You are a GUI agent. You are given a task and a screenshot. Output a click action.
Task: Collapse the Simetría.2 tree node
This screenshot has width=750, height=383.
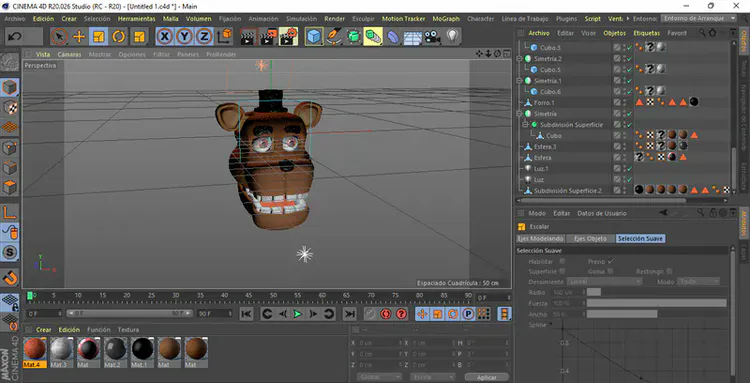pos(520,59)
